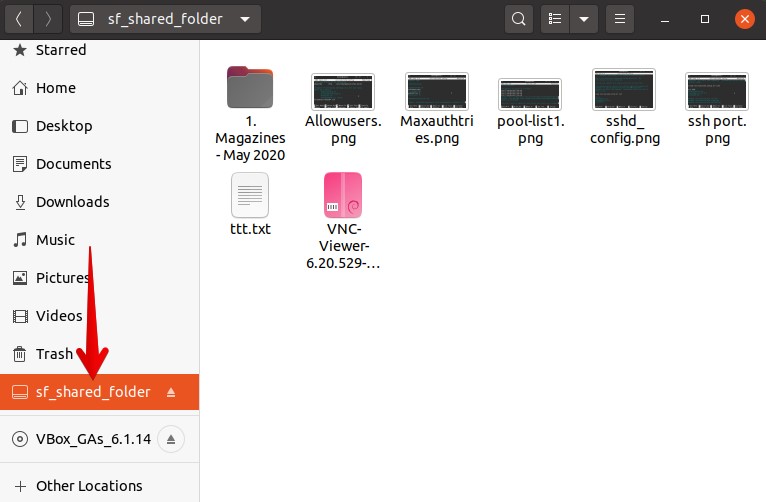Select sf_shared_folder in the sidebar
The width and height of the screenshot is (766, 502).
[x=100, y=392]
